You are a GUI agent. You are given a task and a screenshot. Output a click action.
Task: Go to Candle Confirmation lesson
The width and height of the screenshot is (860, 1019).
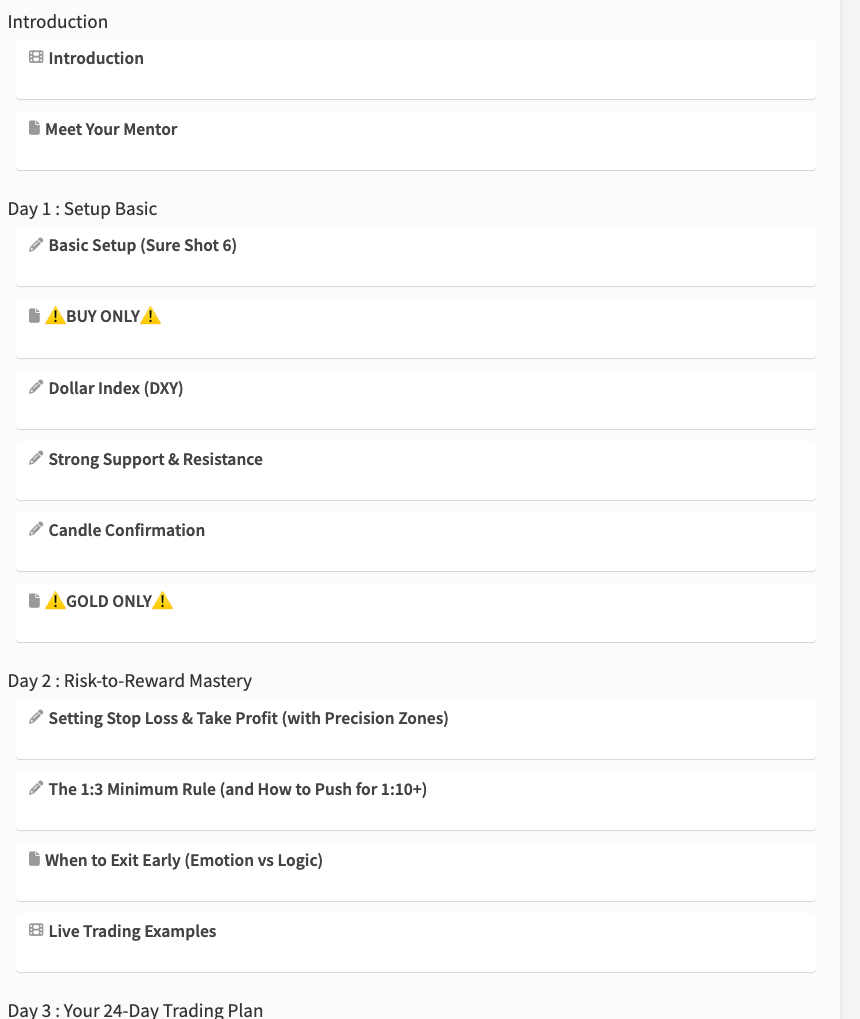[126, 530]
